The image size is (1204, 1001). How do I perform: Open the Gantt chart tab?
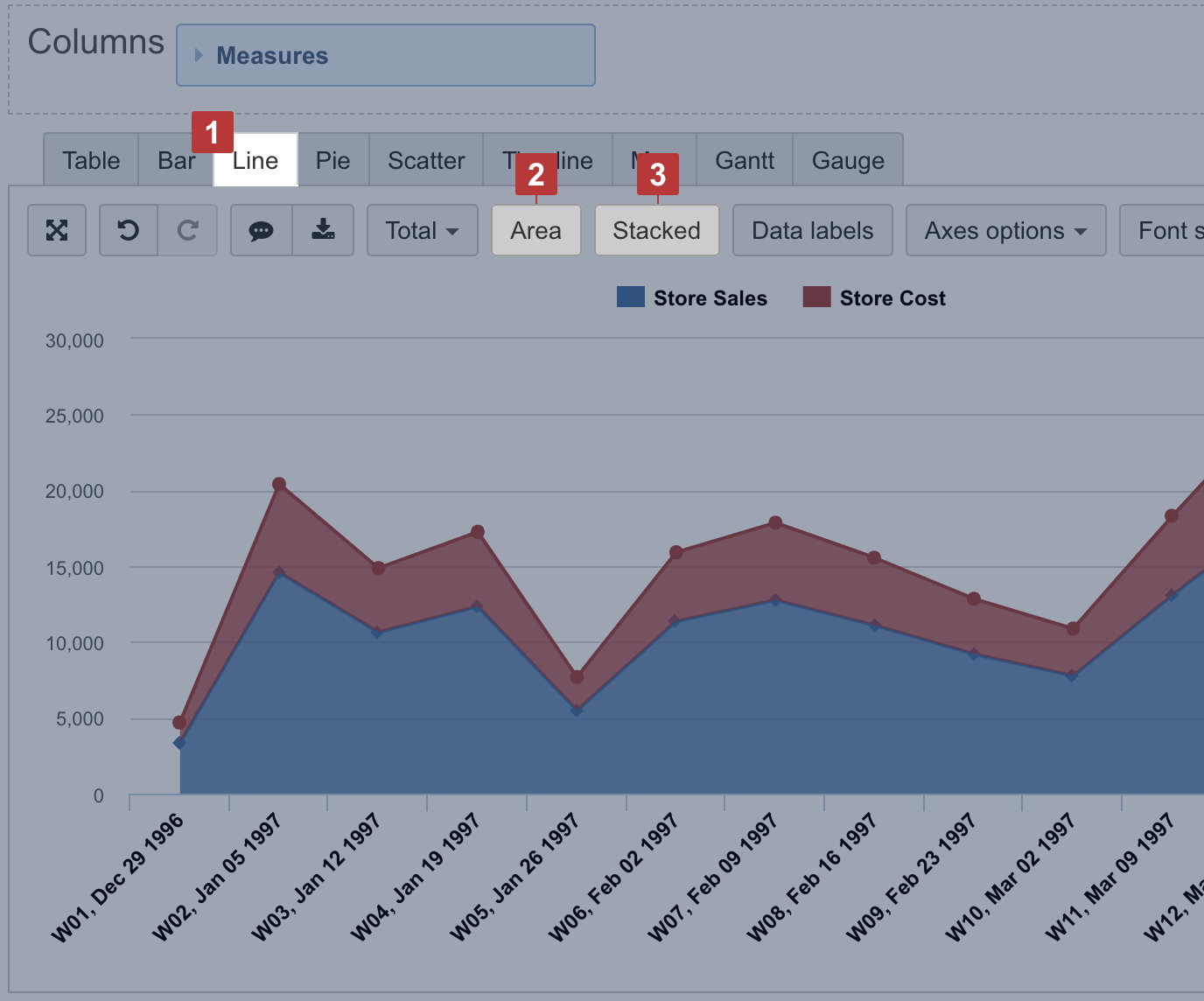[x=745, y=161]
